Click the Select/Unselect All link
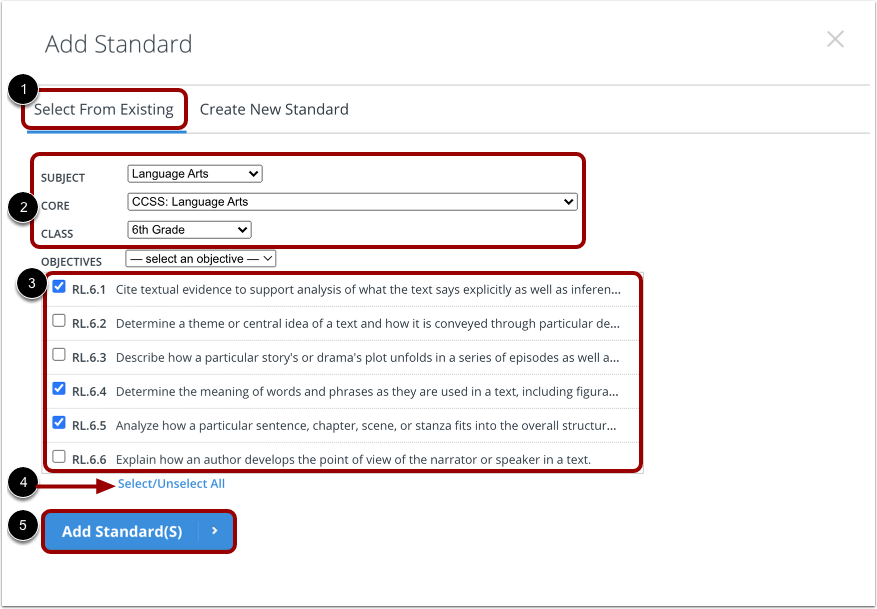This screenshot has width=877, height=609. 171,483
